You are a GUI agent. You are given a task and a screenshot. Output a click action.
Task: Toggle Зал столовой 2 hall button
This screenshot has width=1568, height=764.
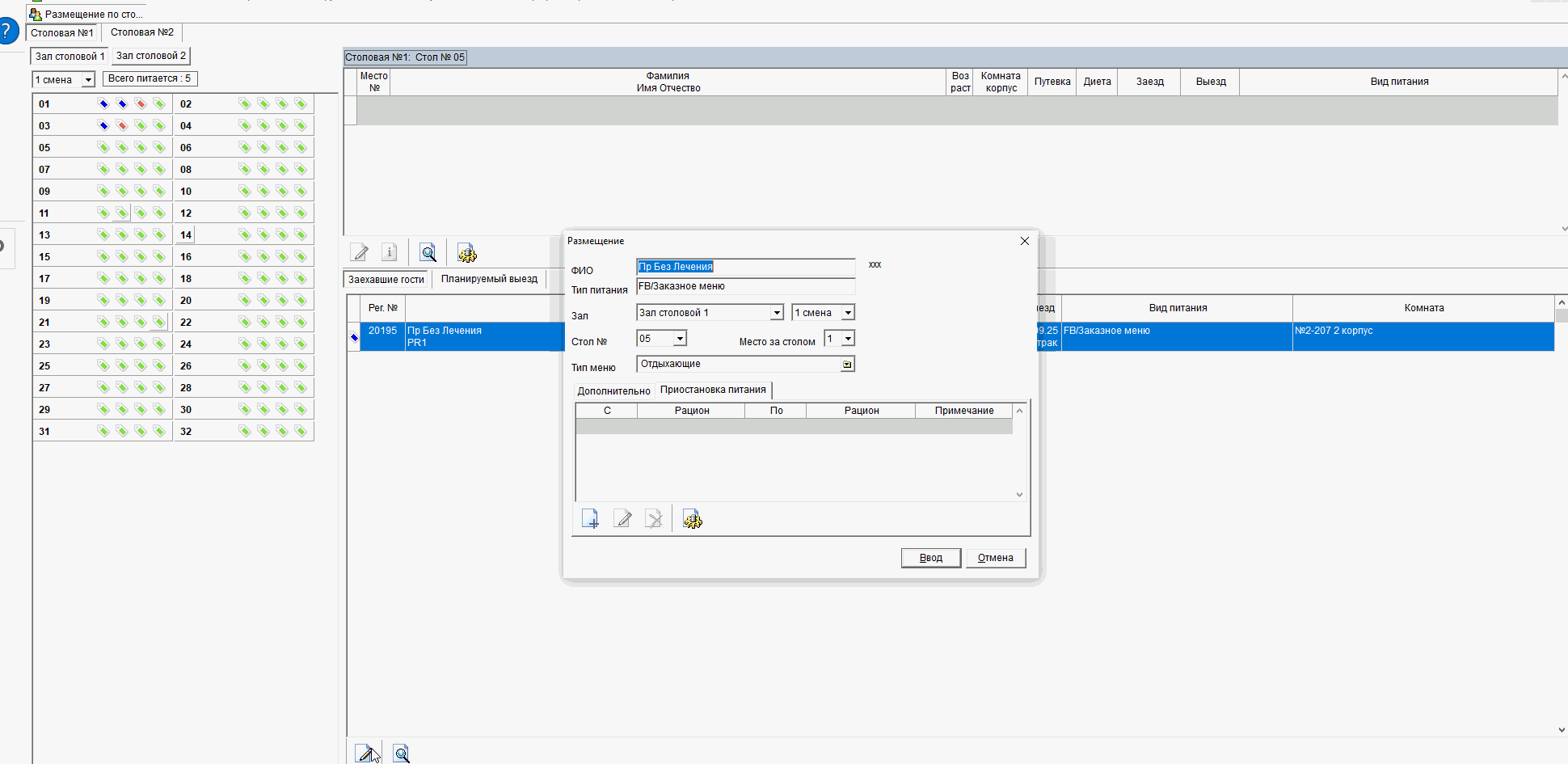[151, 56]
